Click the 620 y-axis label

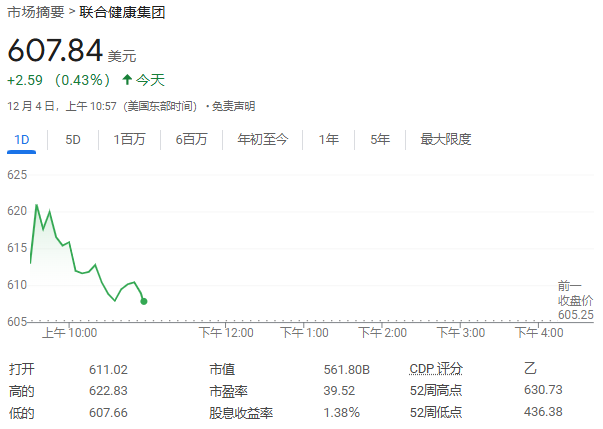pyautogui.click(x=17, y=211)
